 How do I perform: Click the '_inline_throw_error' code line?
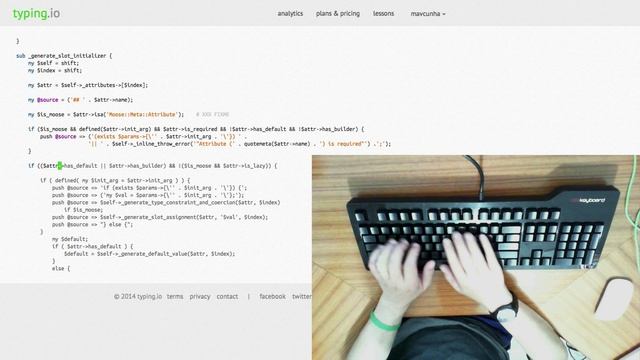[x=240, y=144]
